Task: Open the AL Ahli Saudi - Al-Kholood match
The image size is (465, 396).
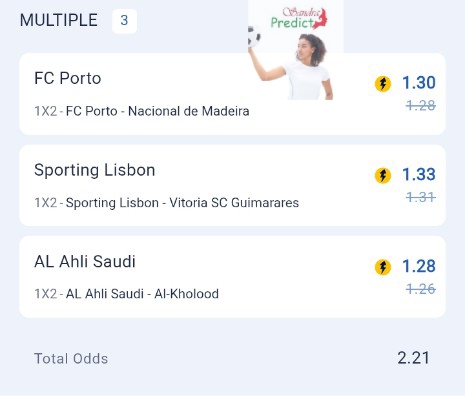Action: coord(142,294)
